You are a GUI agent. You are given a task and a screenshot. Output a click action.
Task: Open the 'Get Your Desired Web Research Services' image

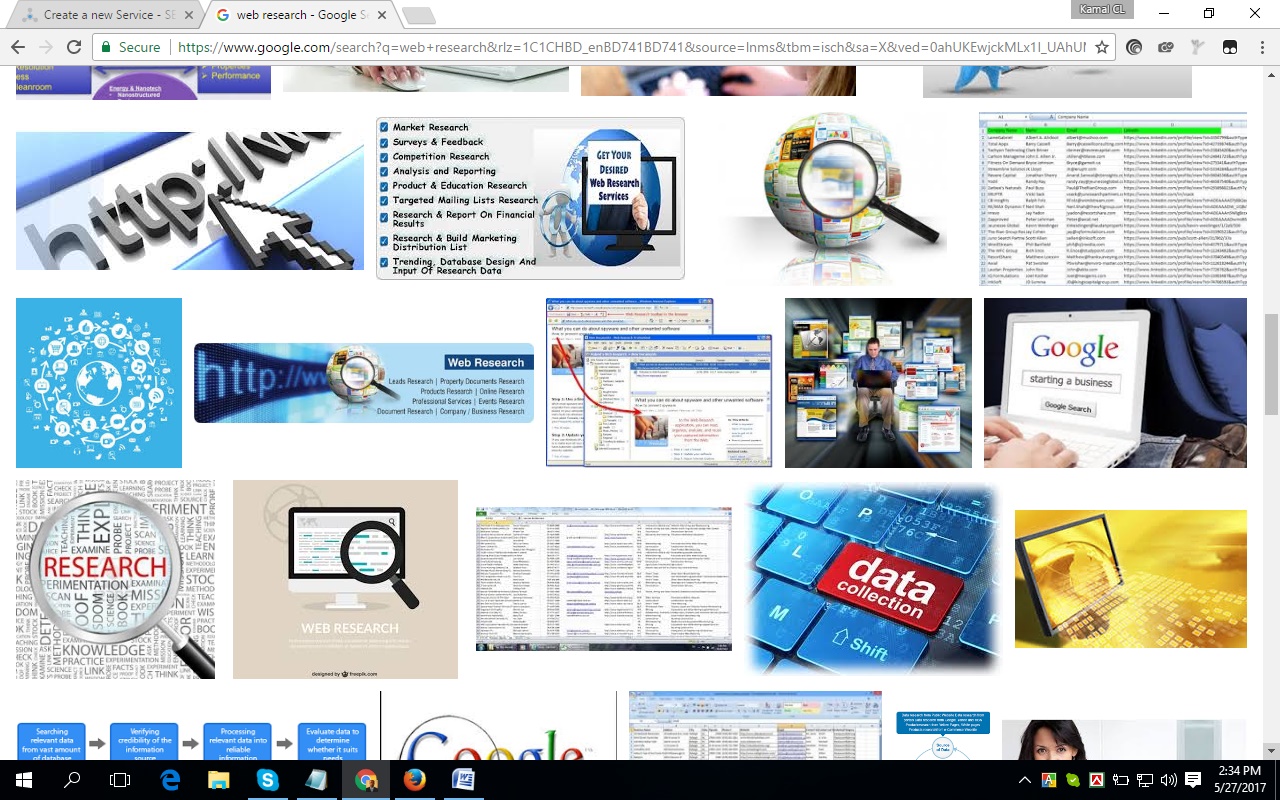530,198
